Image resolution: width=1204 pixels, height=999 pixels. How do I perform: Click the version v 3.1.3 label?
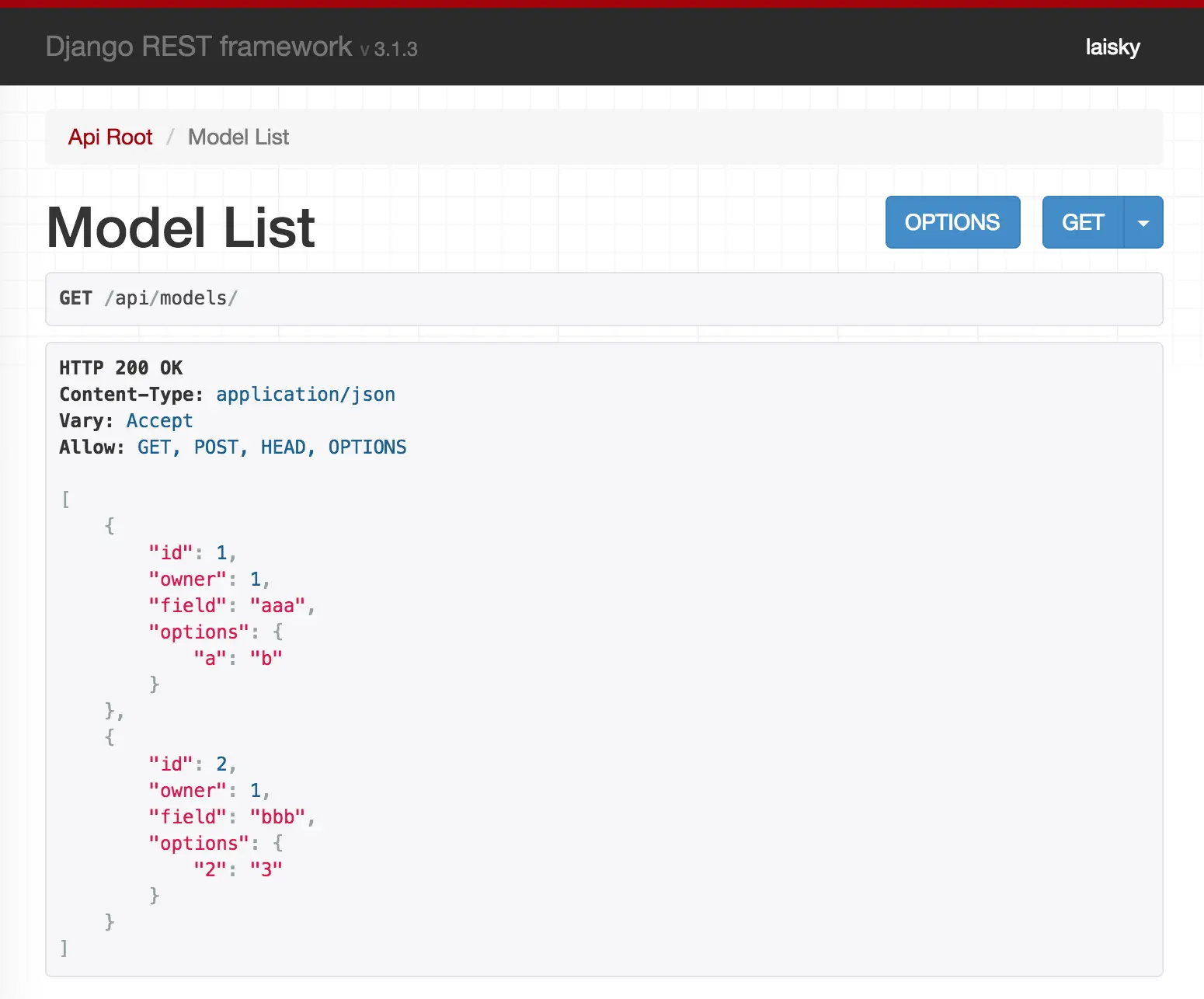pyautogui.click(x=389, y=50)
